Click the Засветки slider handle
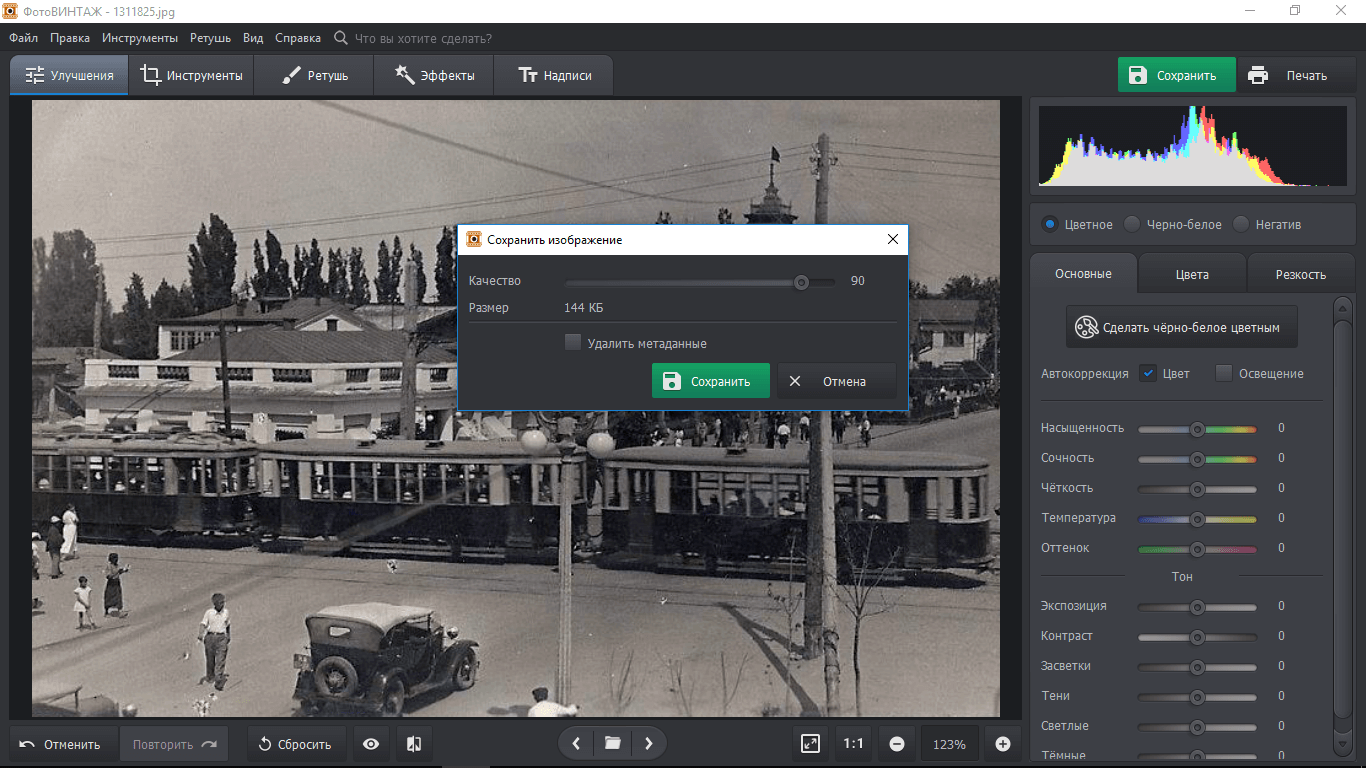The image size is (1366, 768). click(1197, 667)
